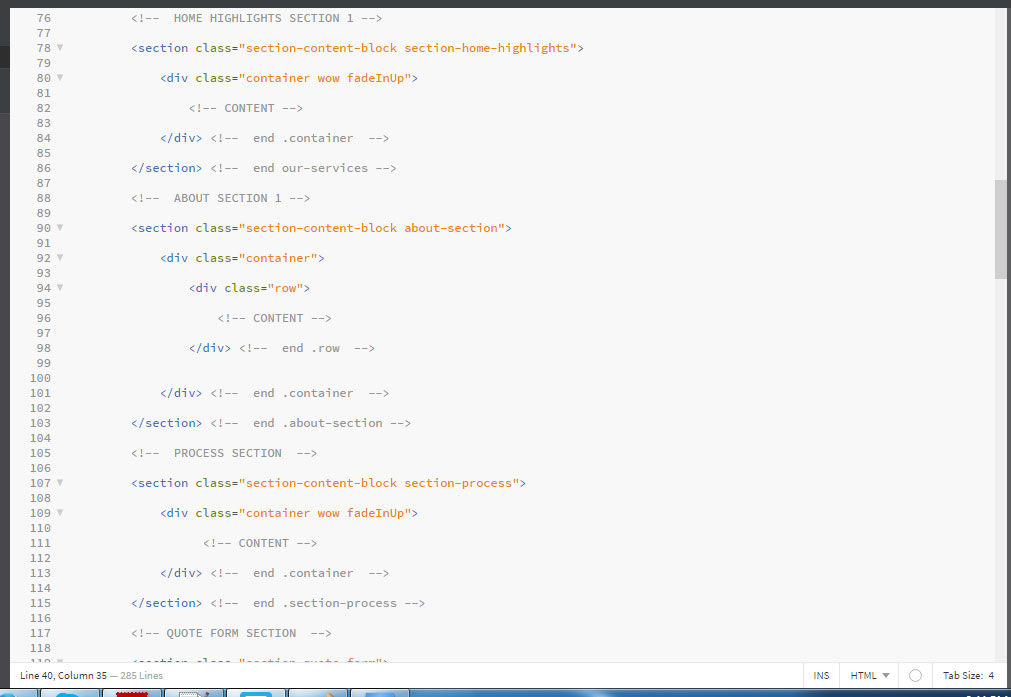Click 'section-home-highlights' class name text

(487, 48)
